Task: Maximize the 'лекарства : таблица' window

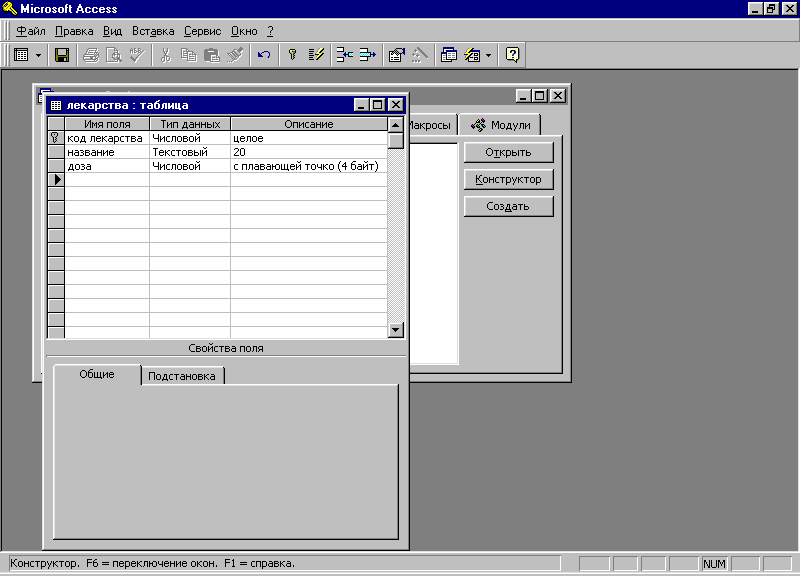Action: pos(378,105)
